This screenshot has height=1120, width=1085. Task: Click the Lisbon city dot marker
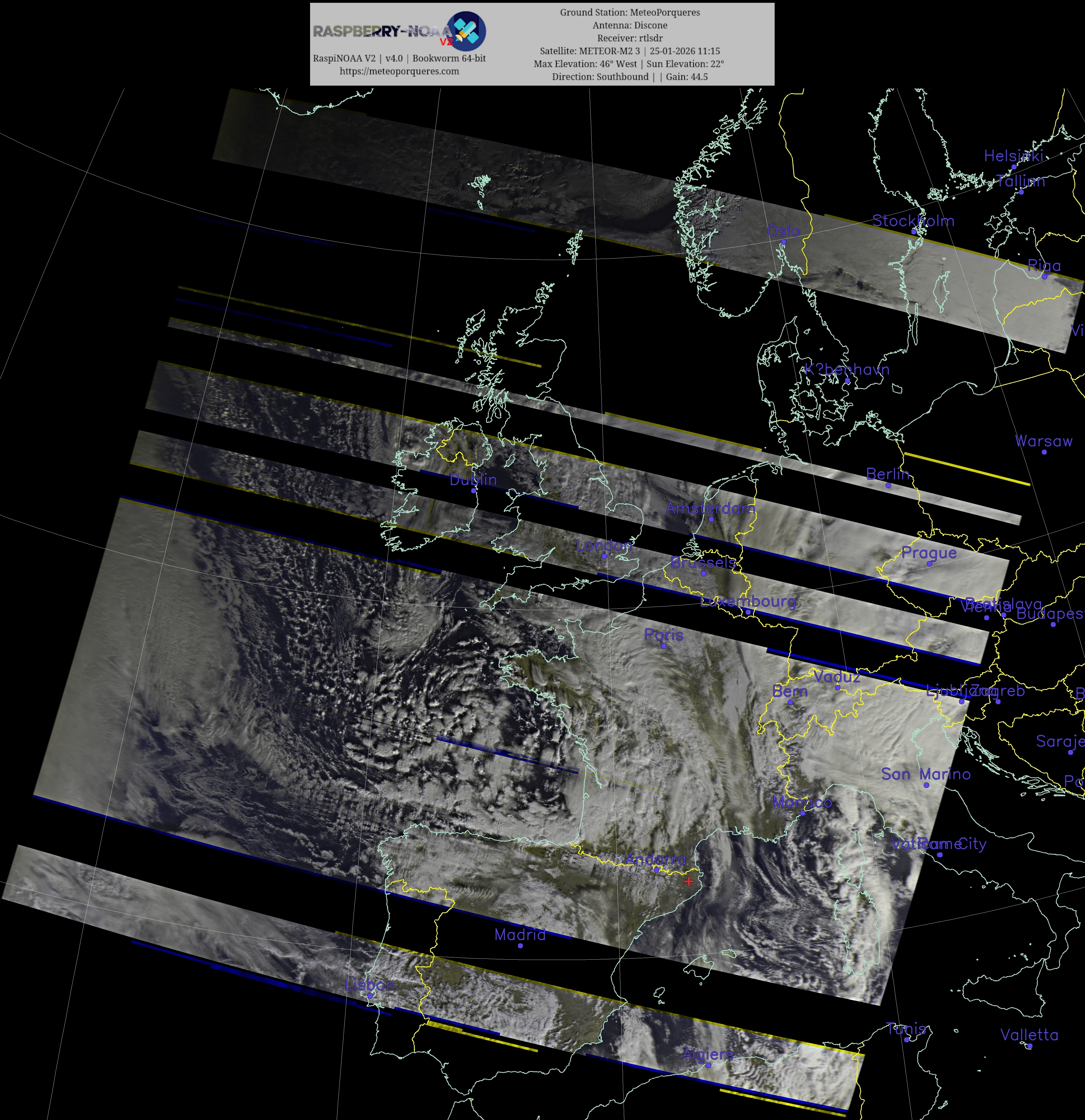[x=370, y=995]
